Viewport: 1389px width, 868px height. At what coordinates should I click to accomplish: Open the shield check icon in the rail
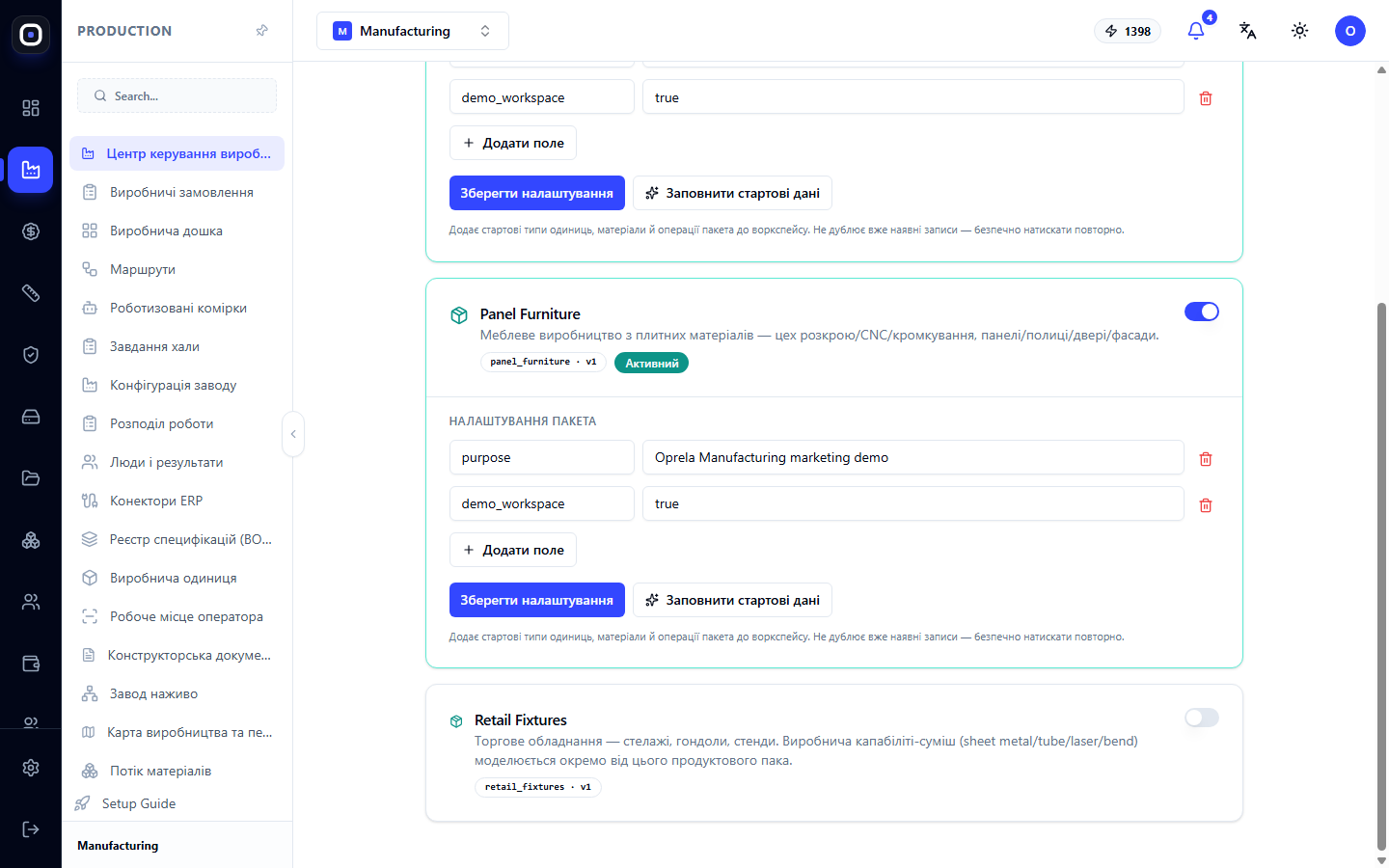(x=31, y=355)
